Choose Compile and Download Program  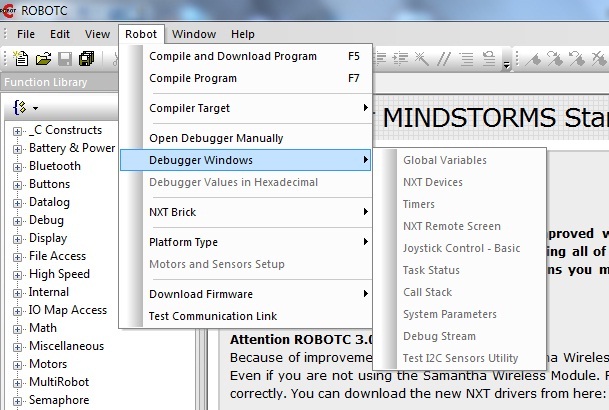point(245,56)
